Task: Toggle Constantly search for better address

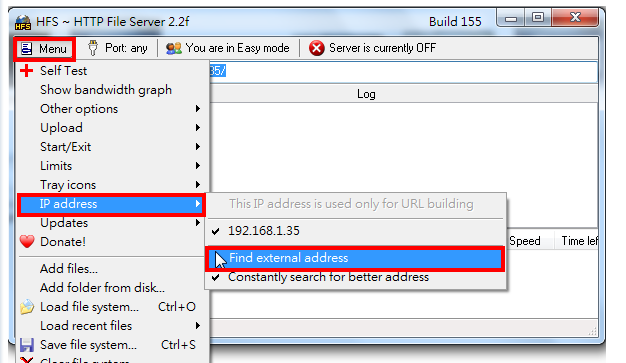Action: coord(356,277)
